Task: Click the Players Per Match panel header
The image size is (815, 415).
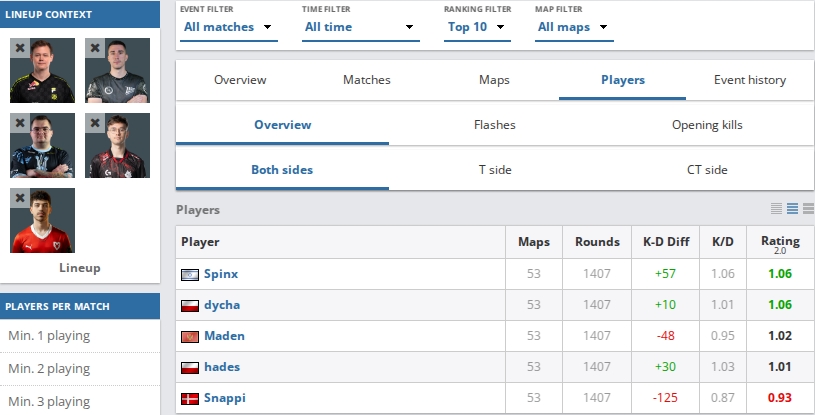Action: pos(80,306)
